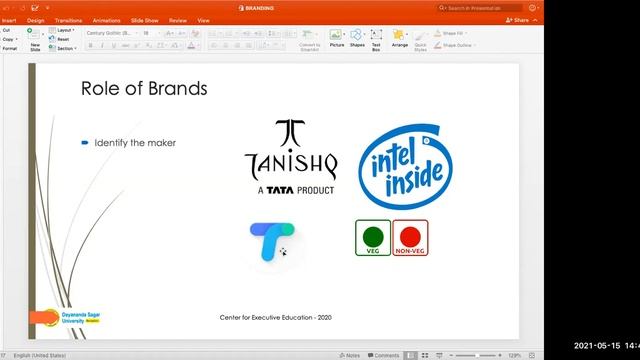Increase font size with A+ icon
The width and height of the screenshot is (640, 360).
tap(169, 33)
